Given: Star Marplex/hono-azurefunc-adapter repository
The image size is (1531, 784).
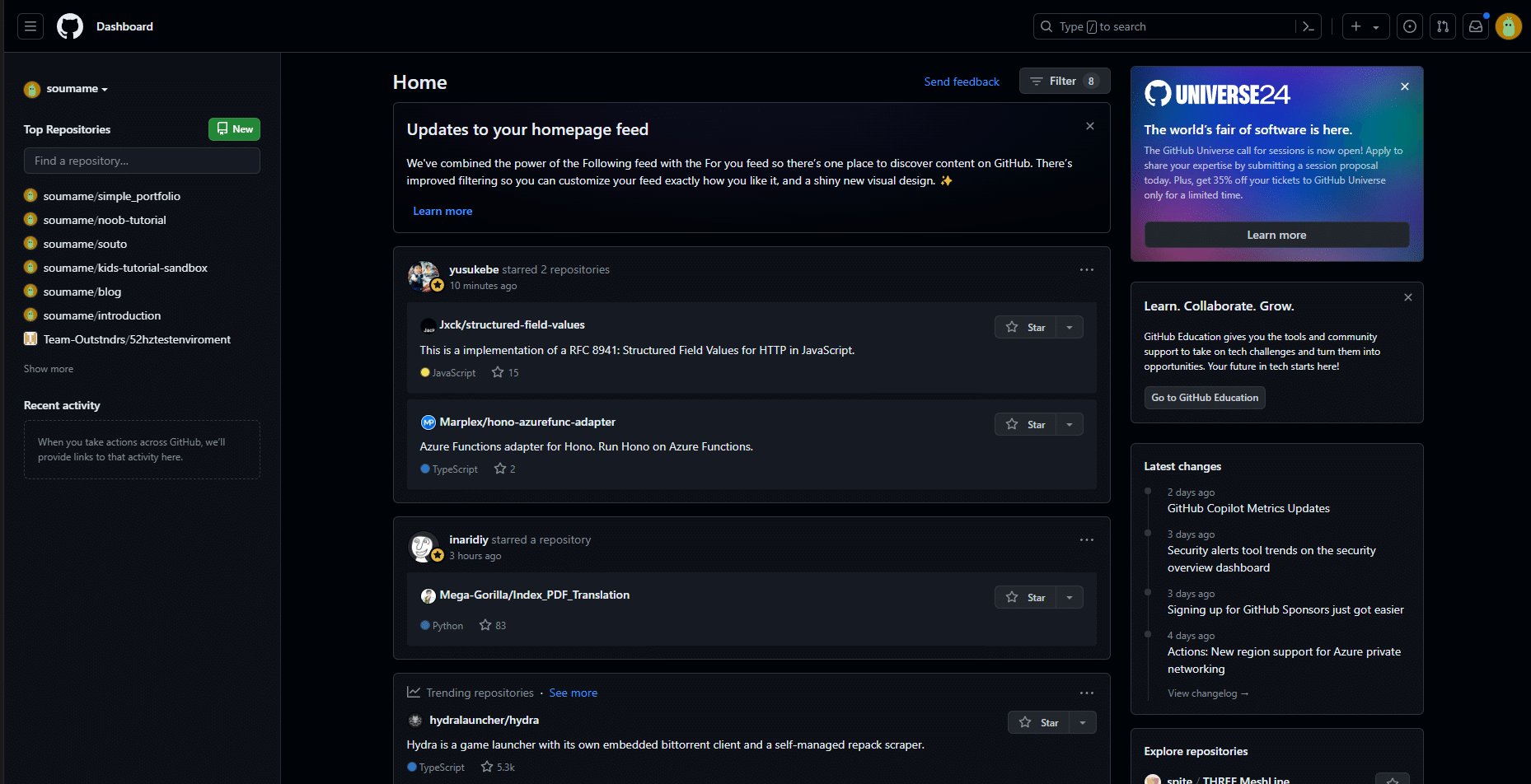Looking at the screenshot, I should (x=1025, y=424).
